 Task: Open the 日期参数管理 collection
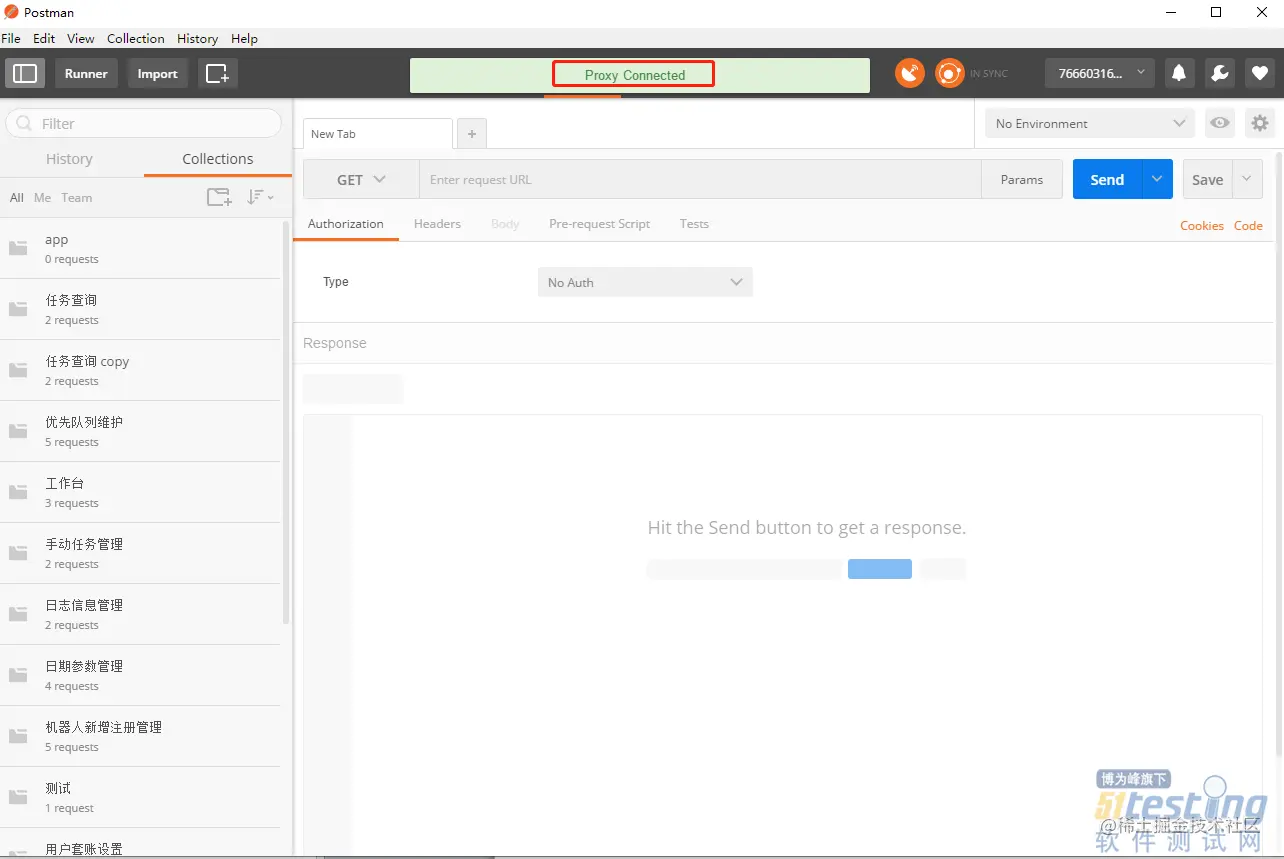(x=140, y=675)
